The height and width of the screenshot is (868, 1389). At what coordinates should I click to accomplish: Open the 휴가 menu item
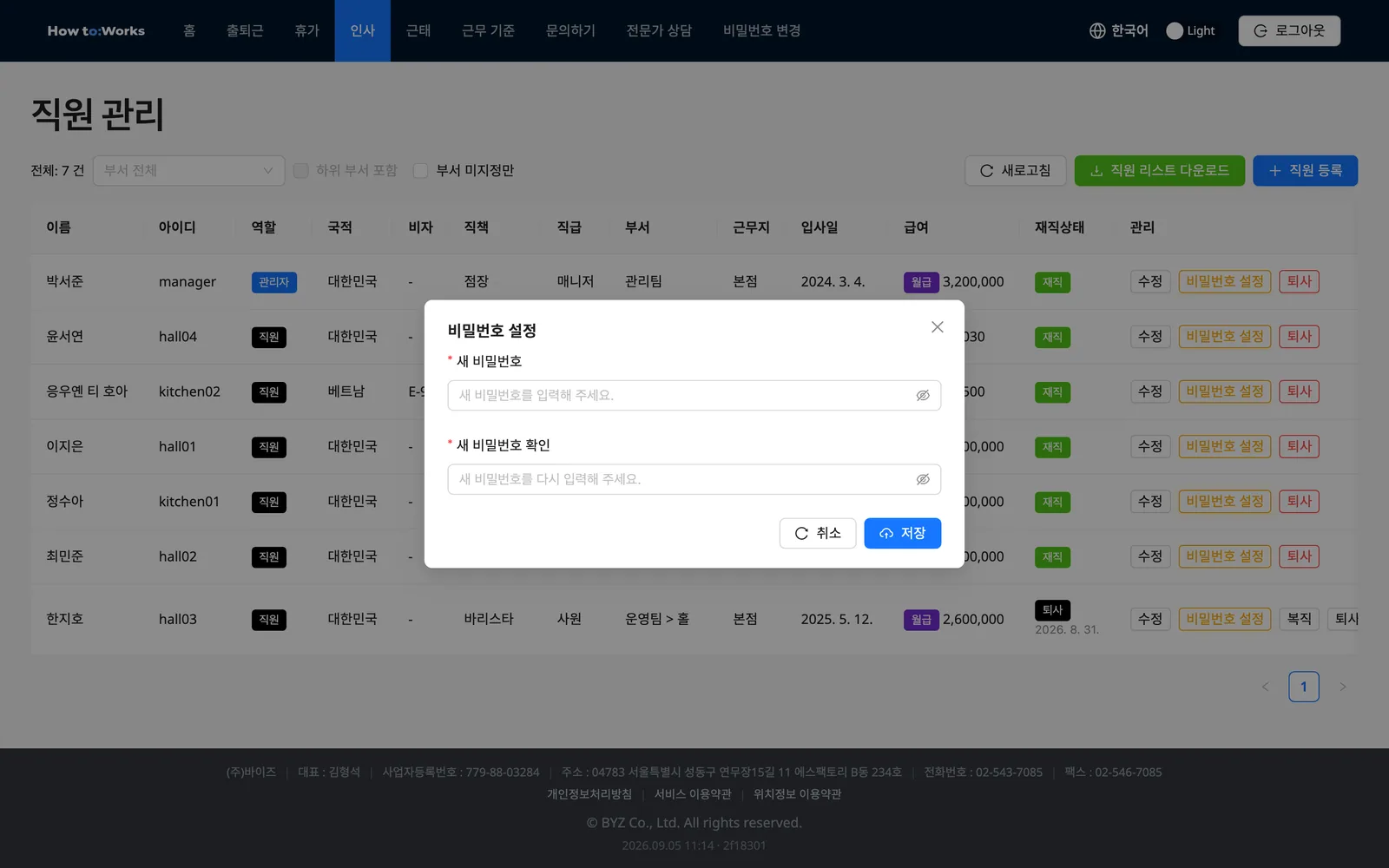coord(306,31)
